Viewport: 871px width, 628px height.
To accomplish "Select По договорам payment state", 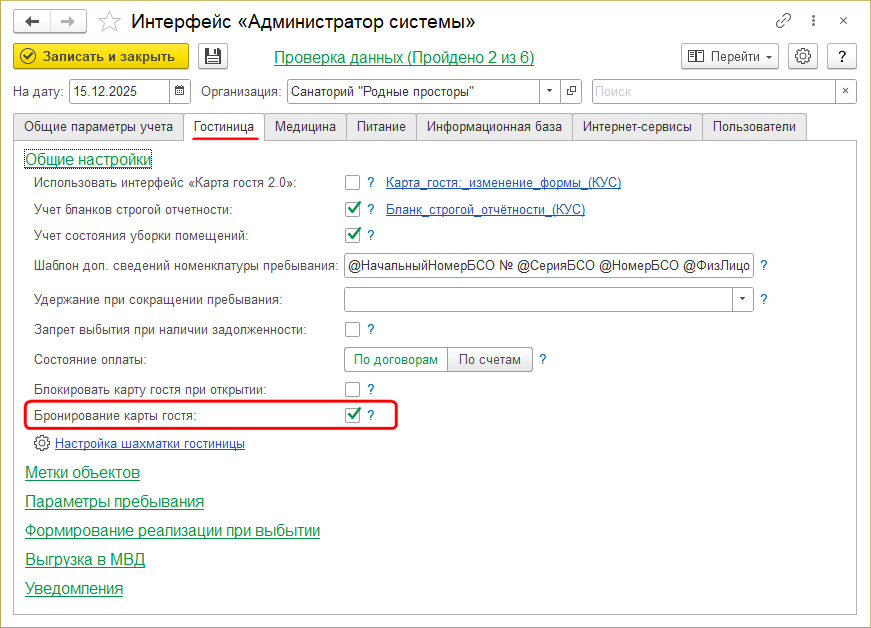I will [x=396, y=359].
